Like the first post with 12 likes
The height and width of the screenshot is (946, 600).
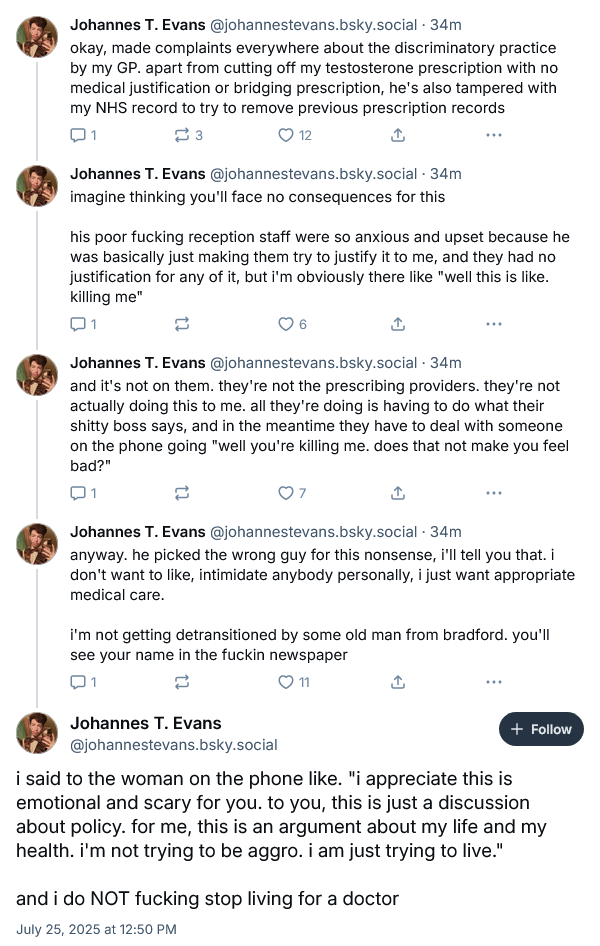(287, 135)
